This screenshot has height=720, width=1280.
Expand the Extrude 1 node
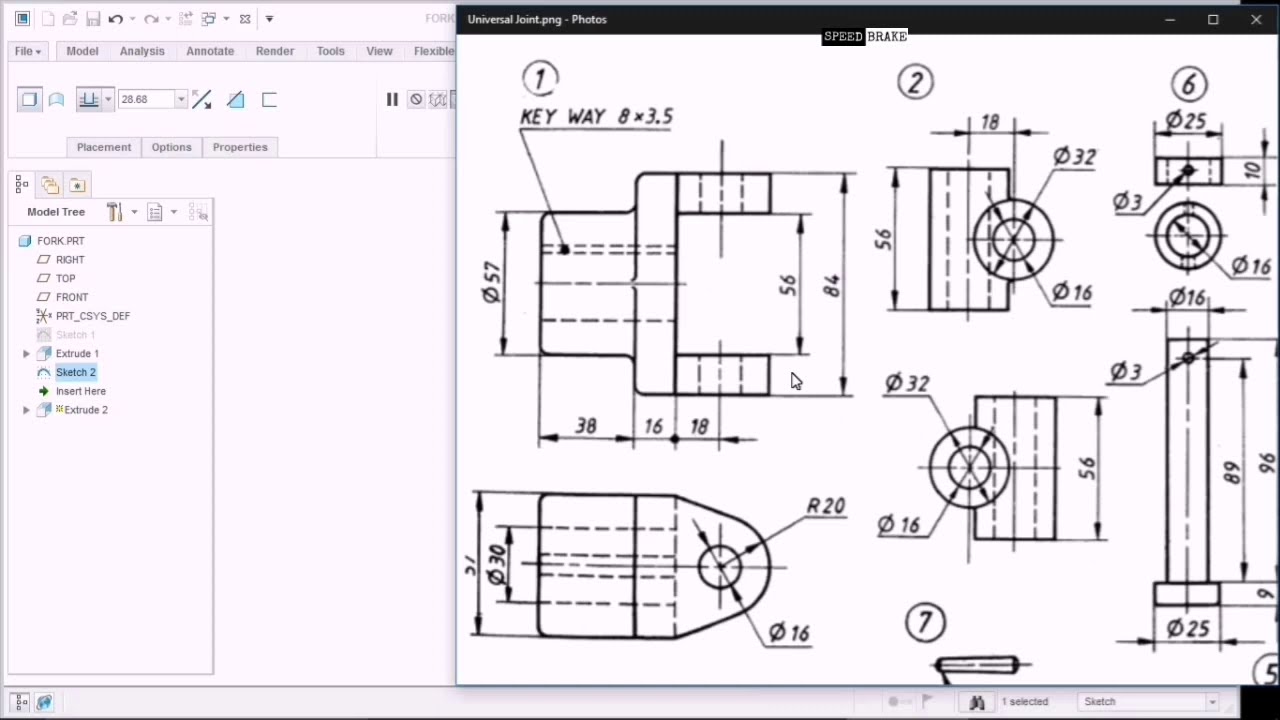click(x=26, y=354)
